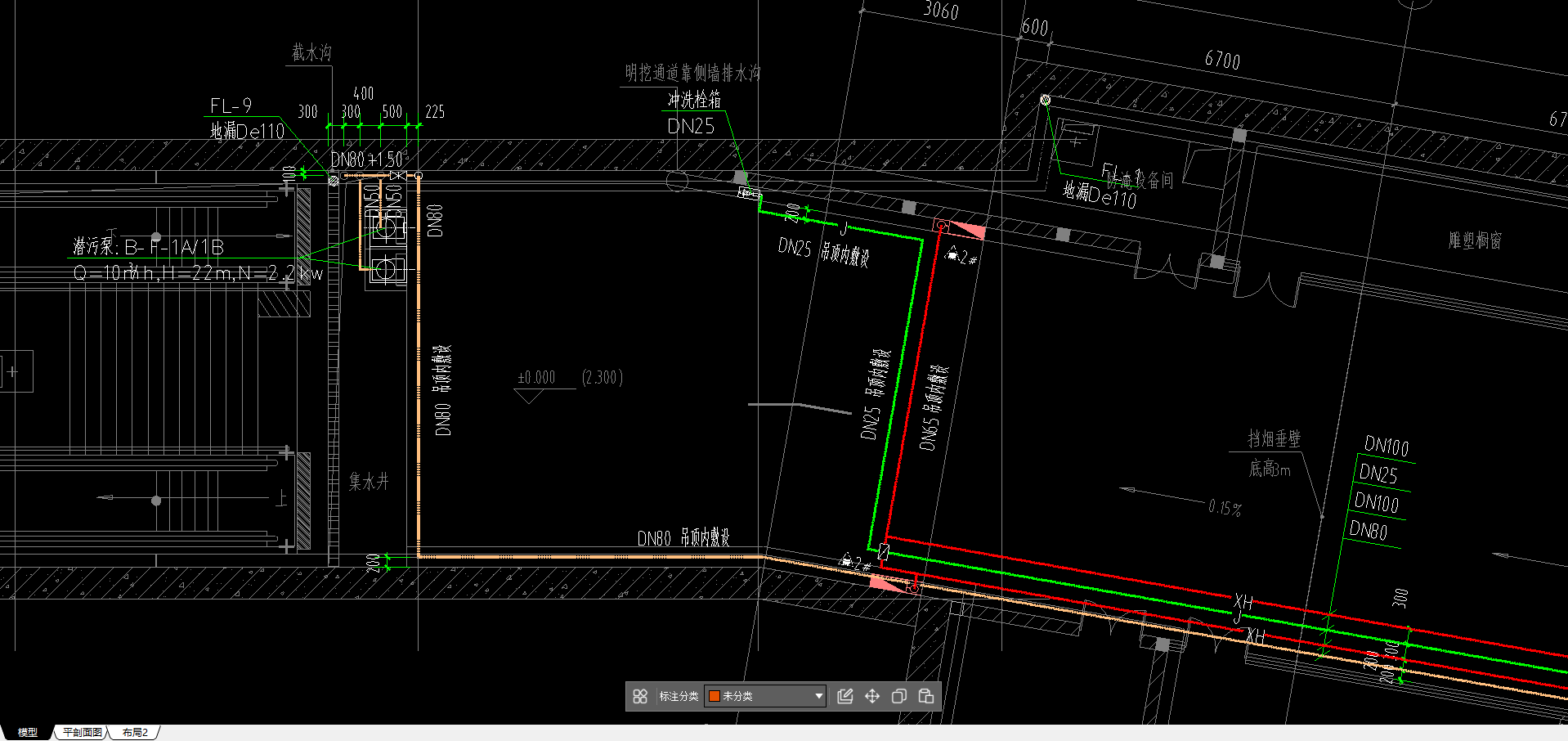The width and height of the screenshot is (1568, 741).
Task: Select the vertical DN65 吊顶内敷设 label
Action: [933, 407]
